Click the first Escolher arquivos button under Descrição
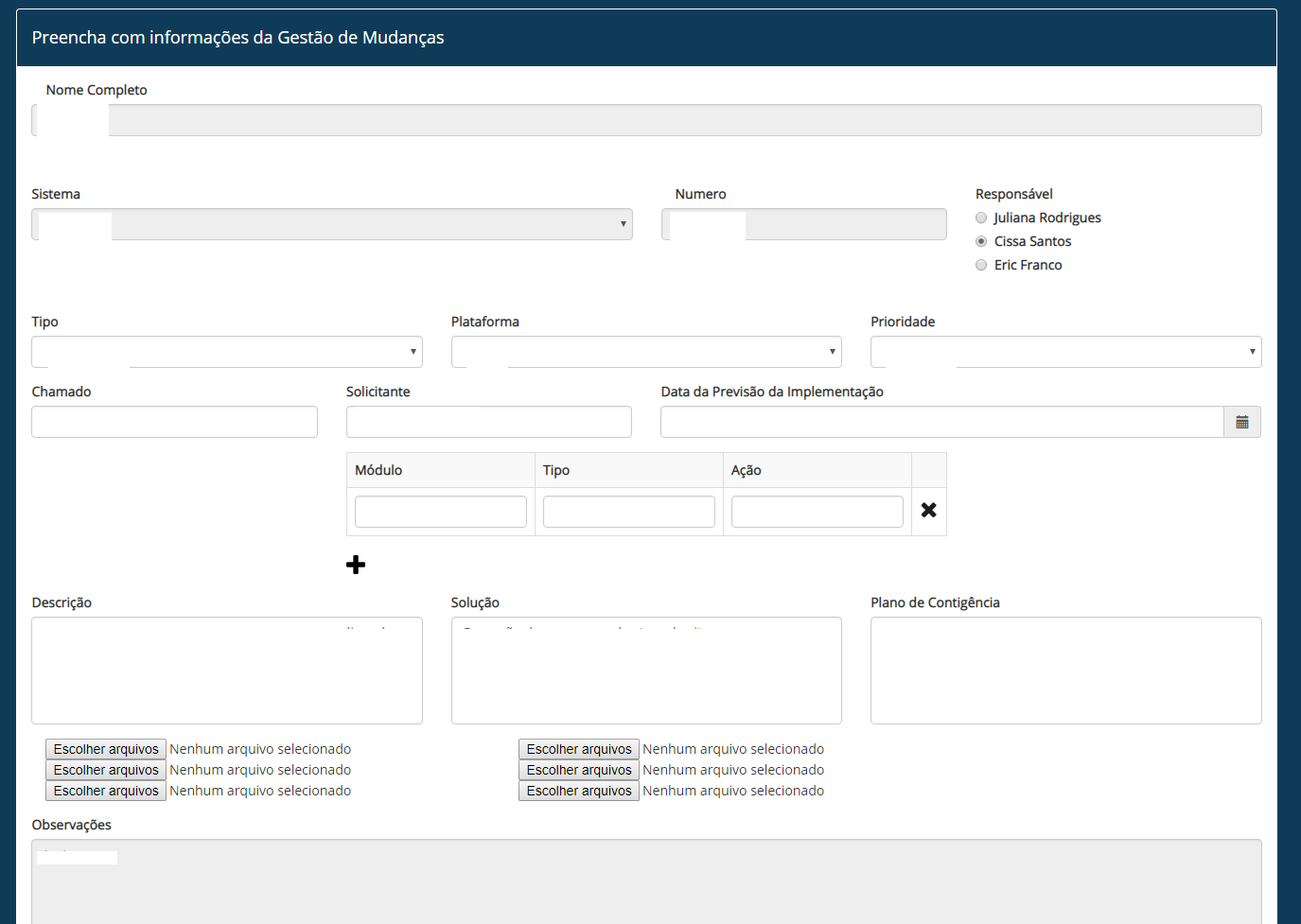Screen dimensions: 1301x924 point(105,749)
